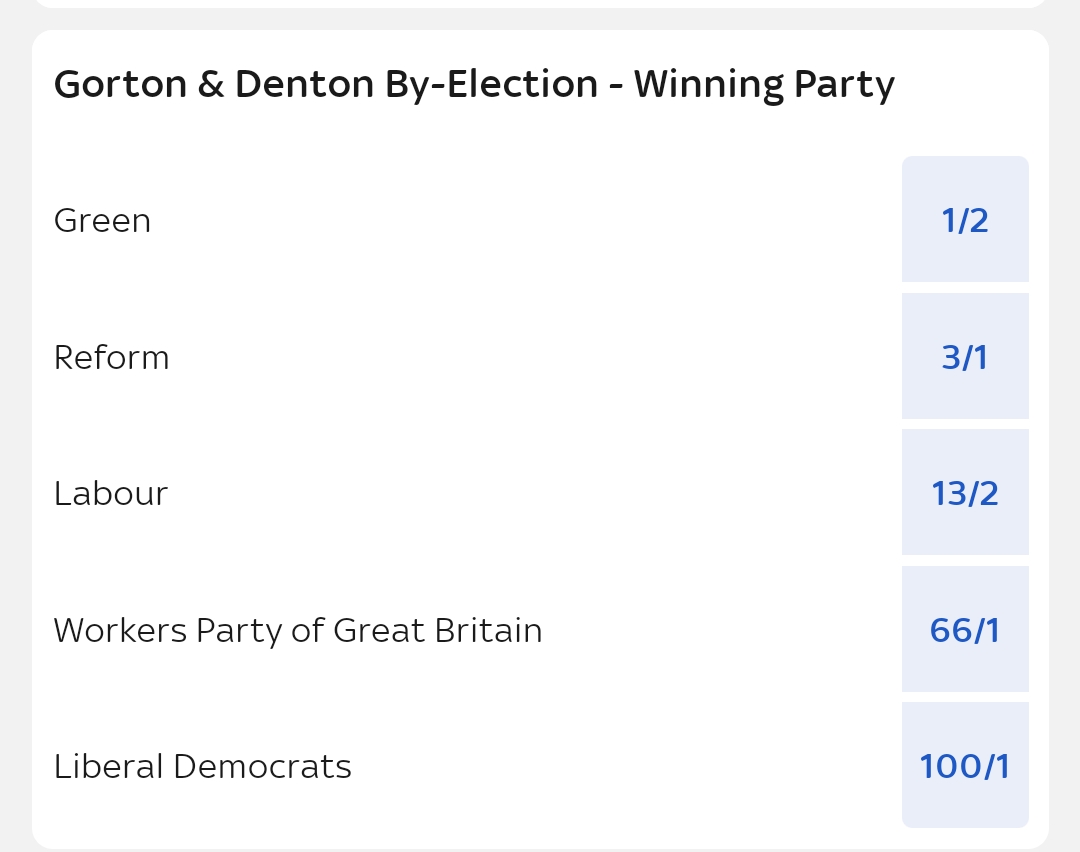The width and height of the screenshot is (1080, 852).
Task: Add Labour 13/2 selection to betslip
Action: (965, 493)
